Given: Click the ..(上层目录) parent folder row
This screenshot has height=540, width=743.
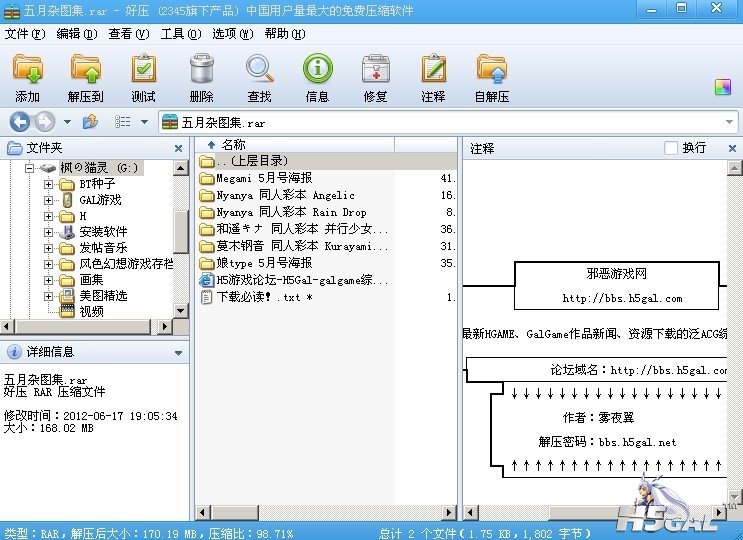Looking at the screenshot, I should click(x=327, y=162).
